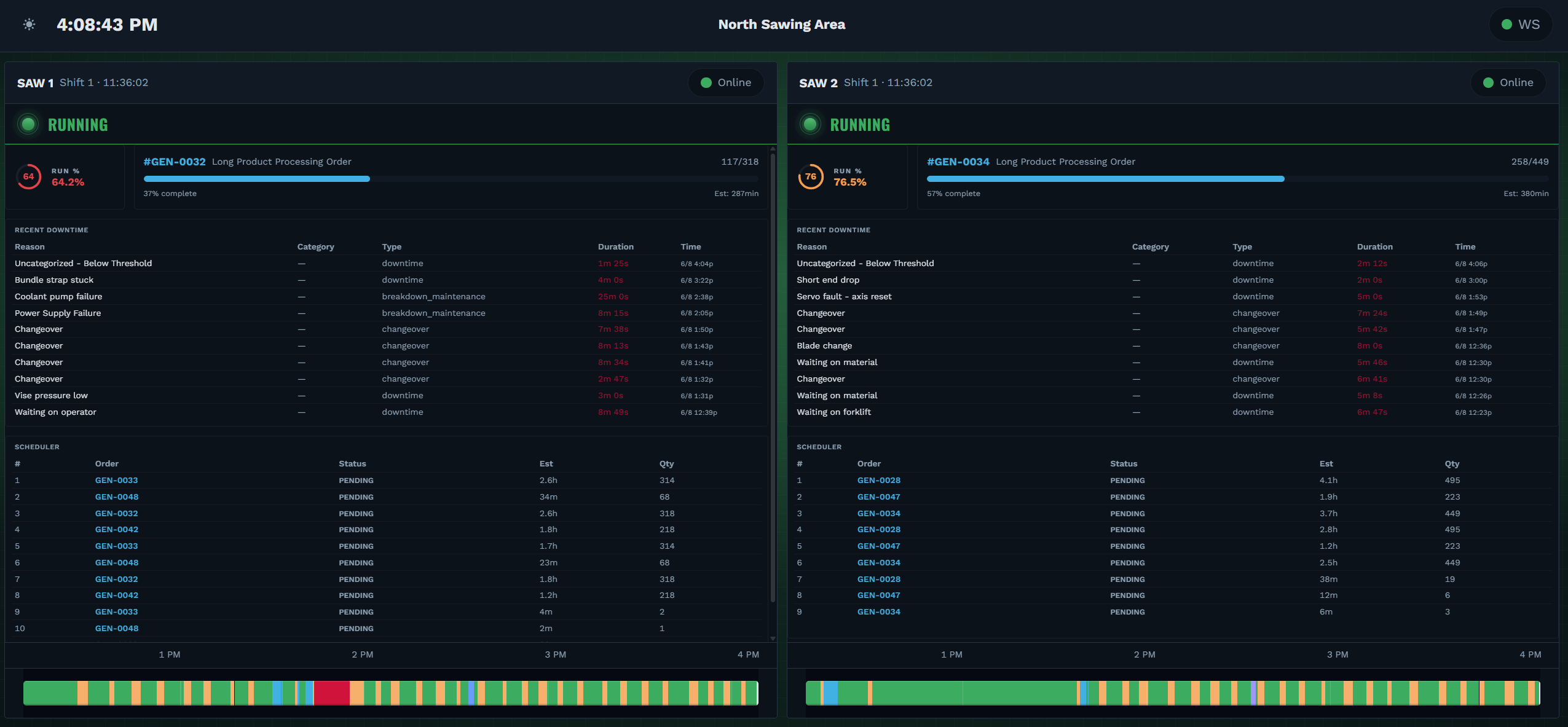
Task: Open GEN-0032 in Saw 1 scheduler row 3
Action: tap(117, 514)
